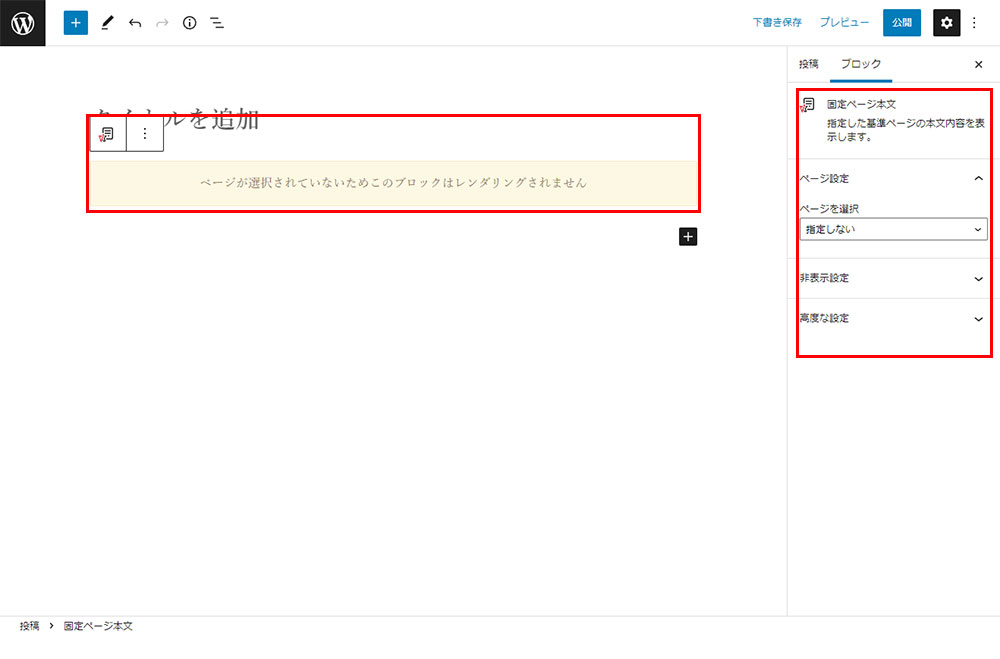Add a block with black plus button
The width and height of the screenshot is (1000, 659).
point(688,237)
